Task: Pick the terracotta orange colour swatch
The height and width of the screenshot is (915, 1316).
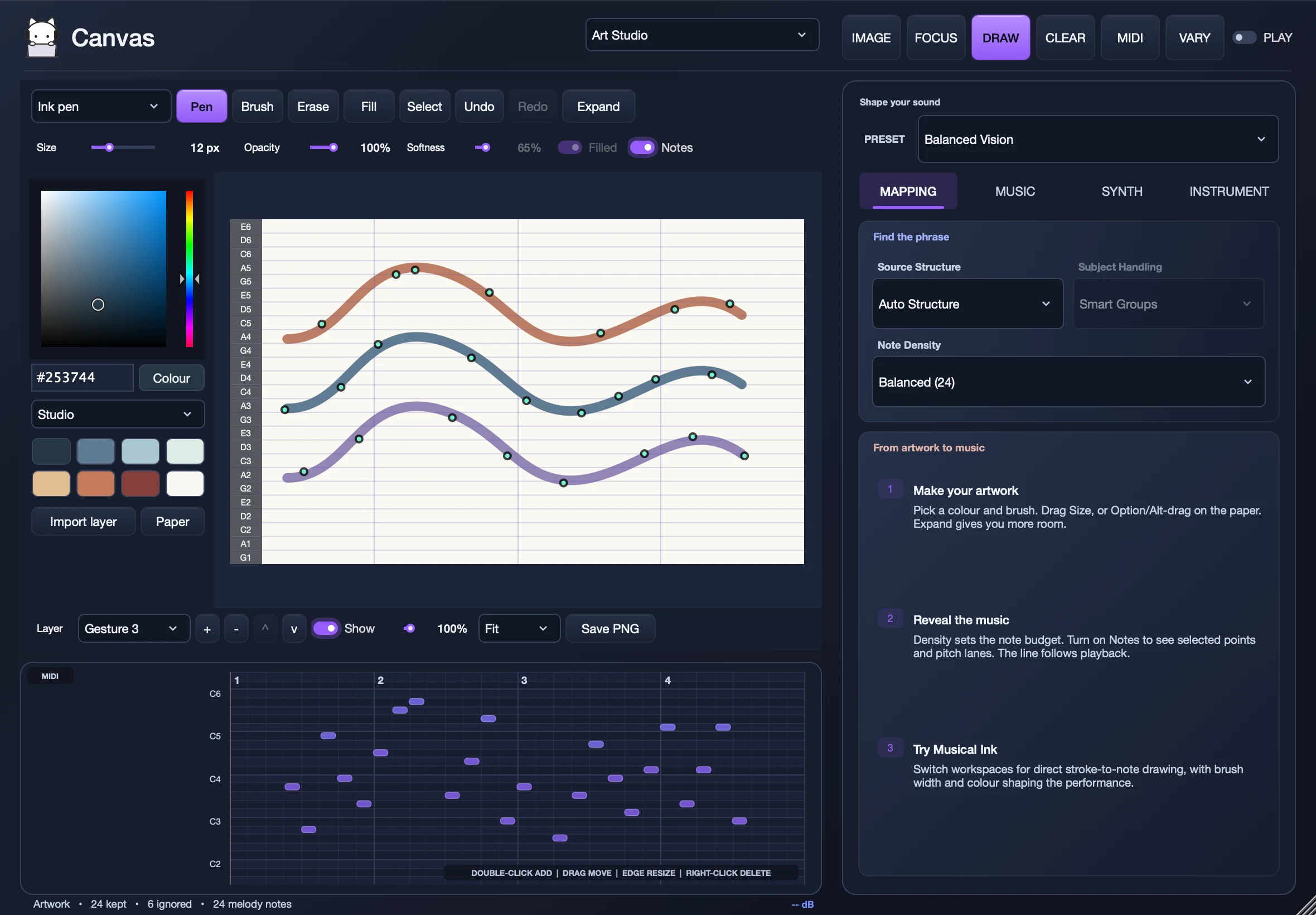Action: tap(96, 483)
